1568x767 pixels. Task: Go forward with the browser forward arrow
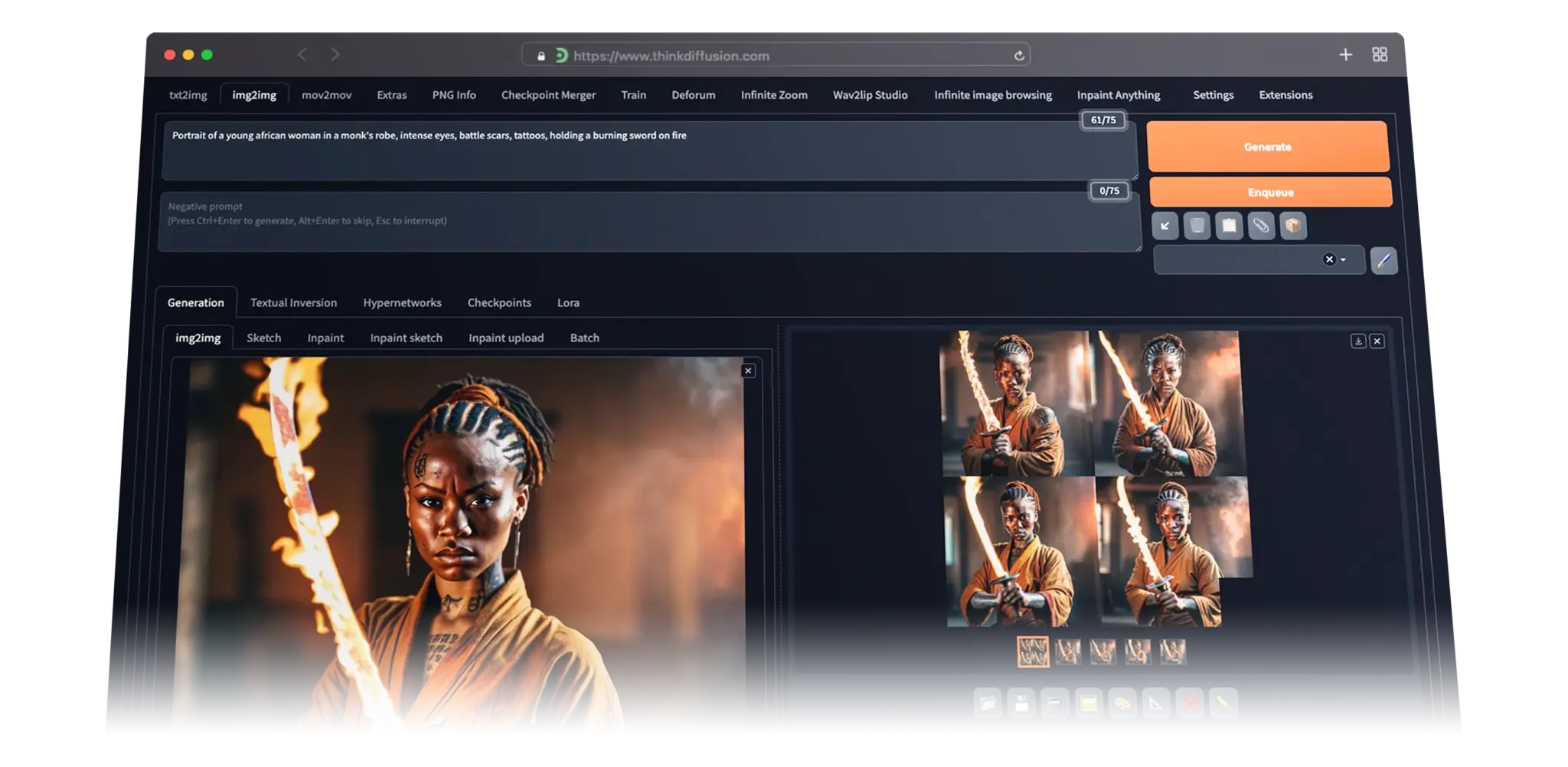pyautogui.click(x=335, y=54)
